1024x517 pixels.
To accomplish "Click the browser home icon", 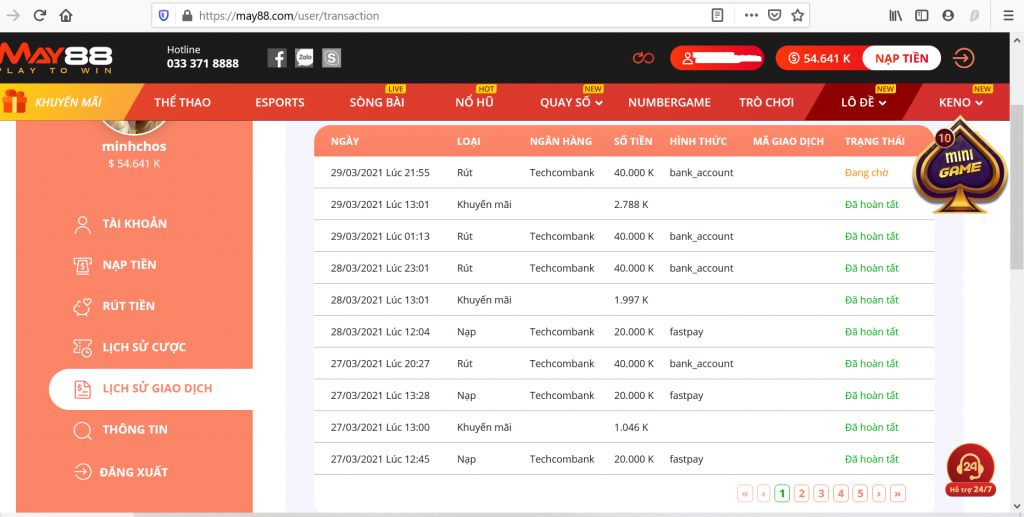I will coord(66,15).
